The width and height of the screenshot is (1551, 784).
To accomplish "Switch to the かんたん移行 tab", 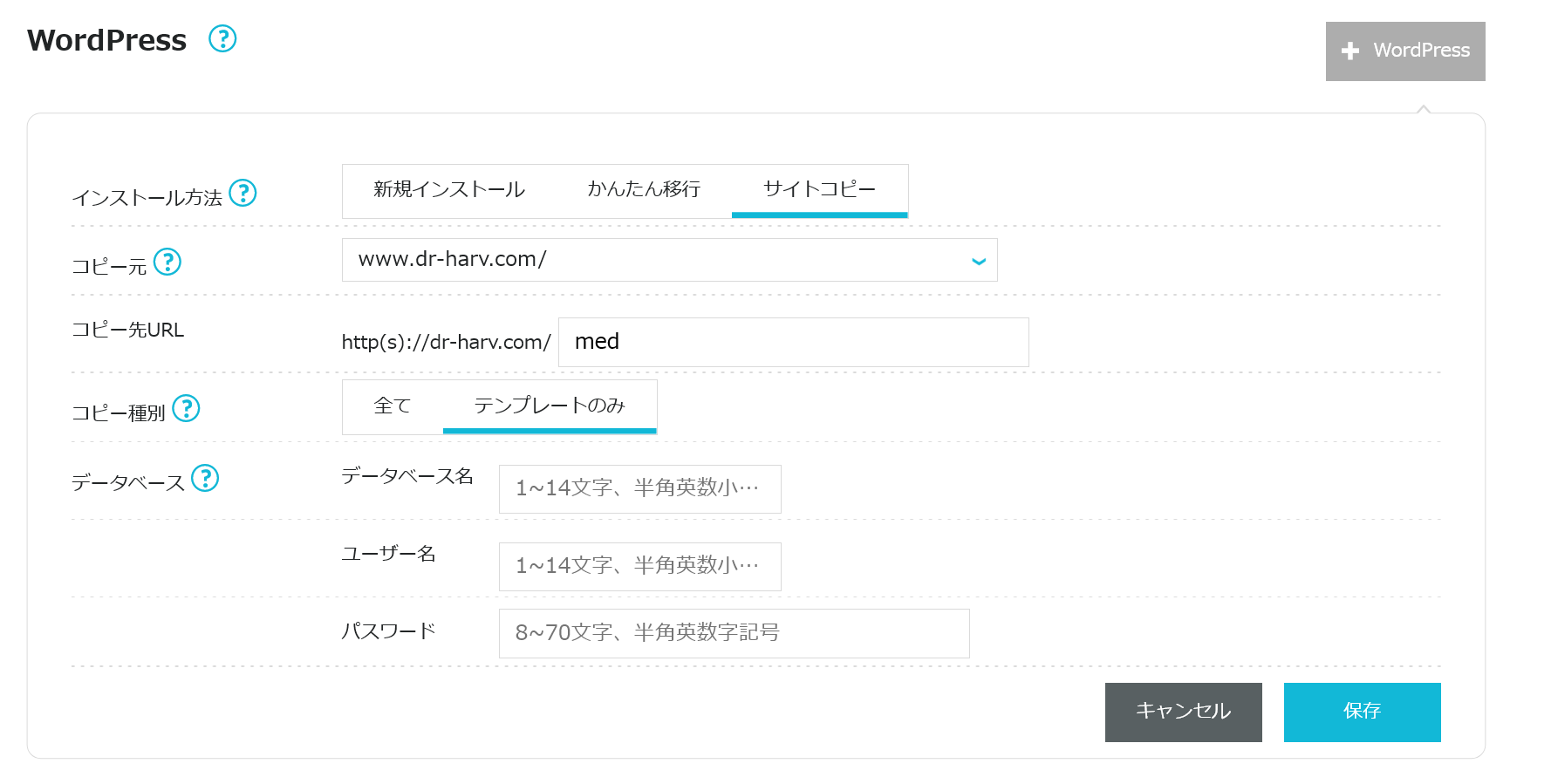I will click(644, 190).
